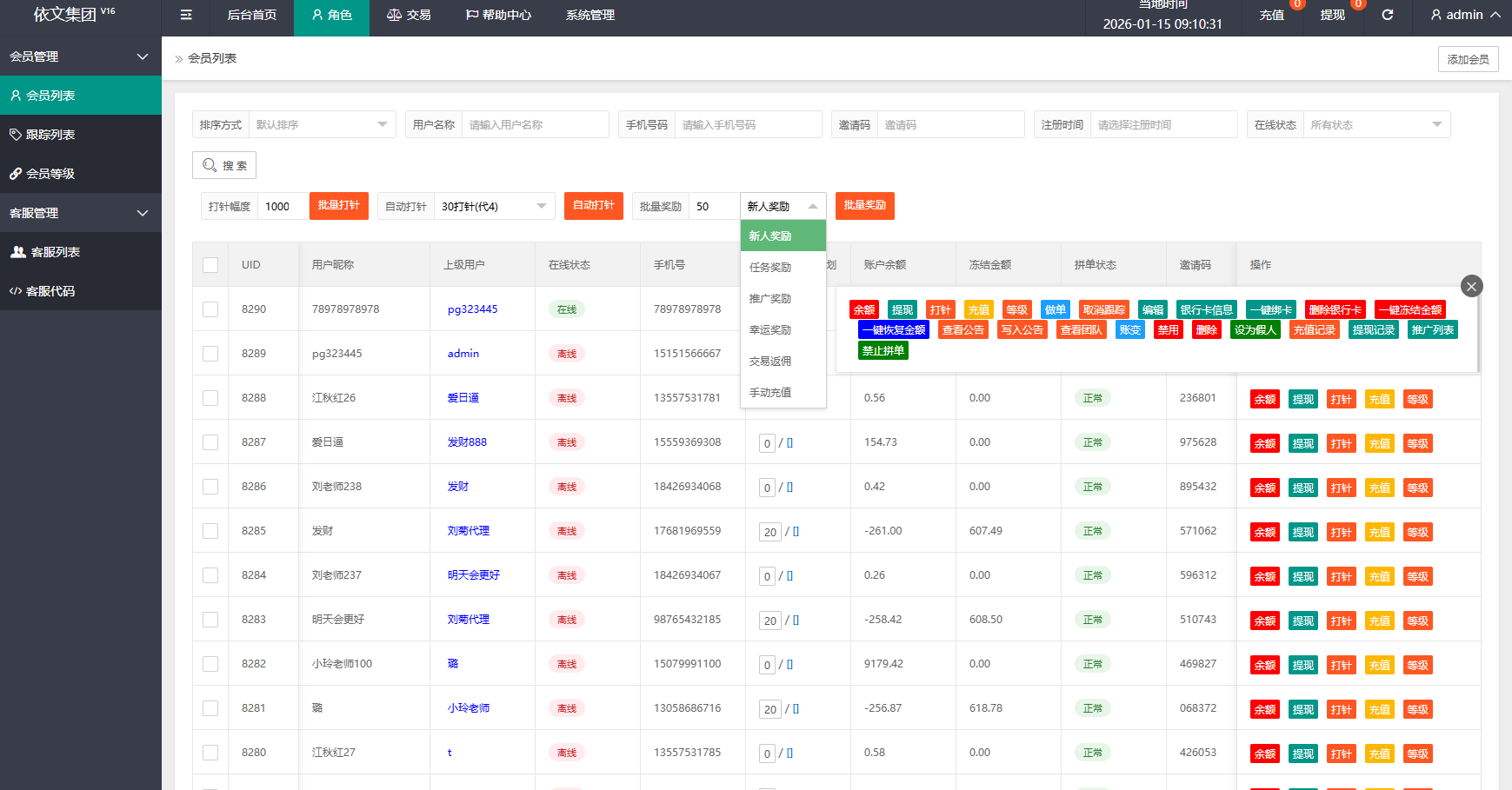Check the checkbox for UID 8290
The height and width of the screenshot is (790, 1512).
pos(210,309)
